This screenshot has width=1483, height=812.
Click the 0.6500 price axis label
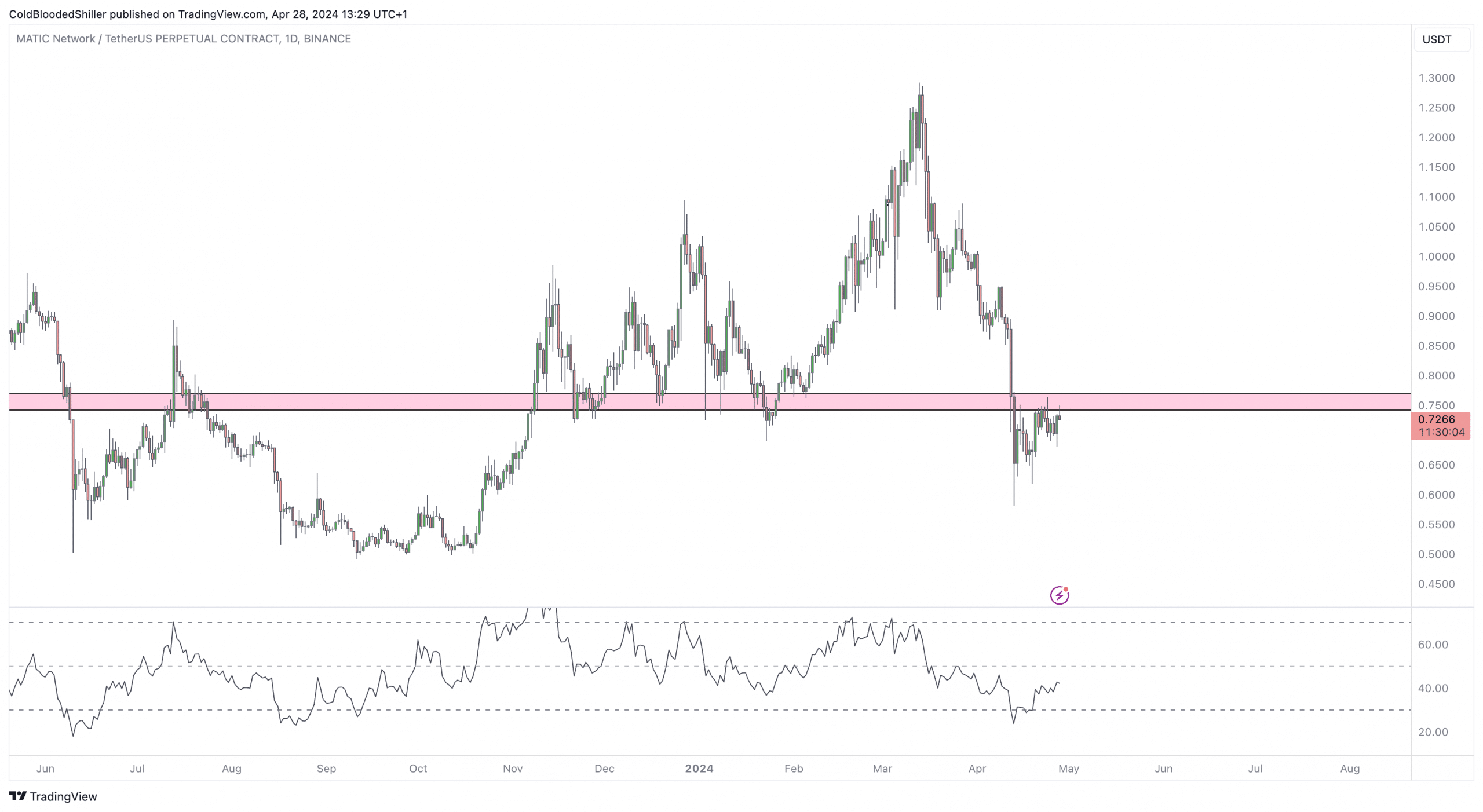(x=1436, y=465)
